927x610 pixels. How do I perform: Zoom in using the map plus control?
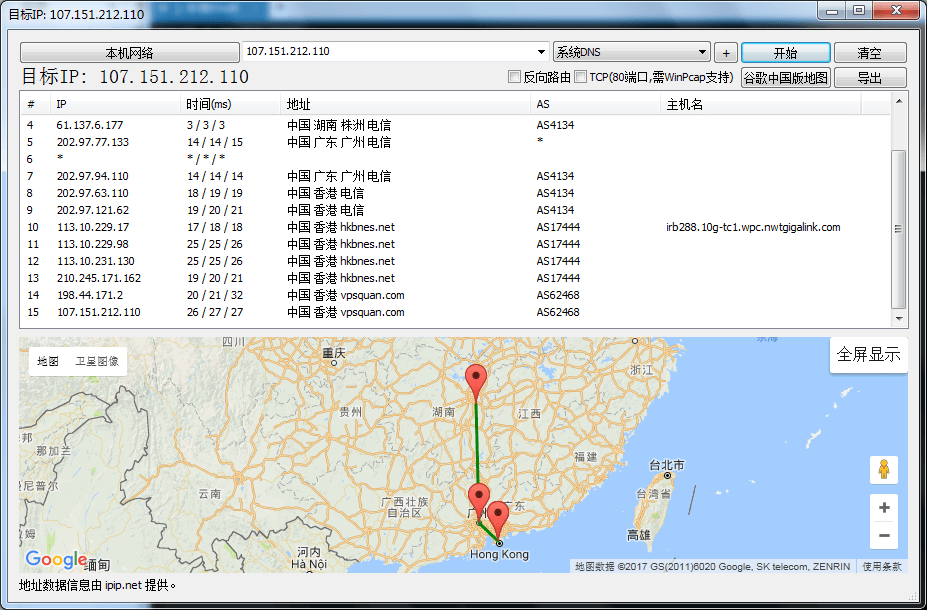[x=883, y=508]
